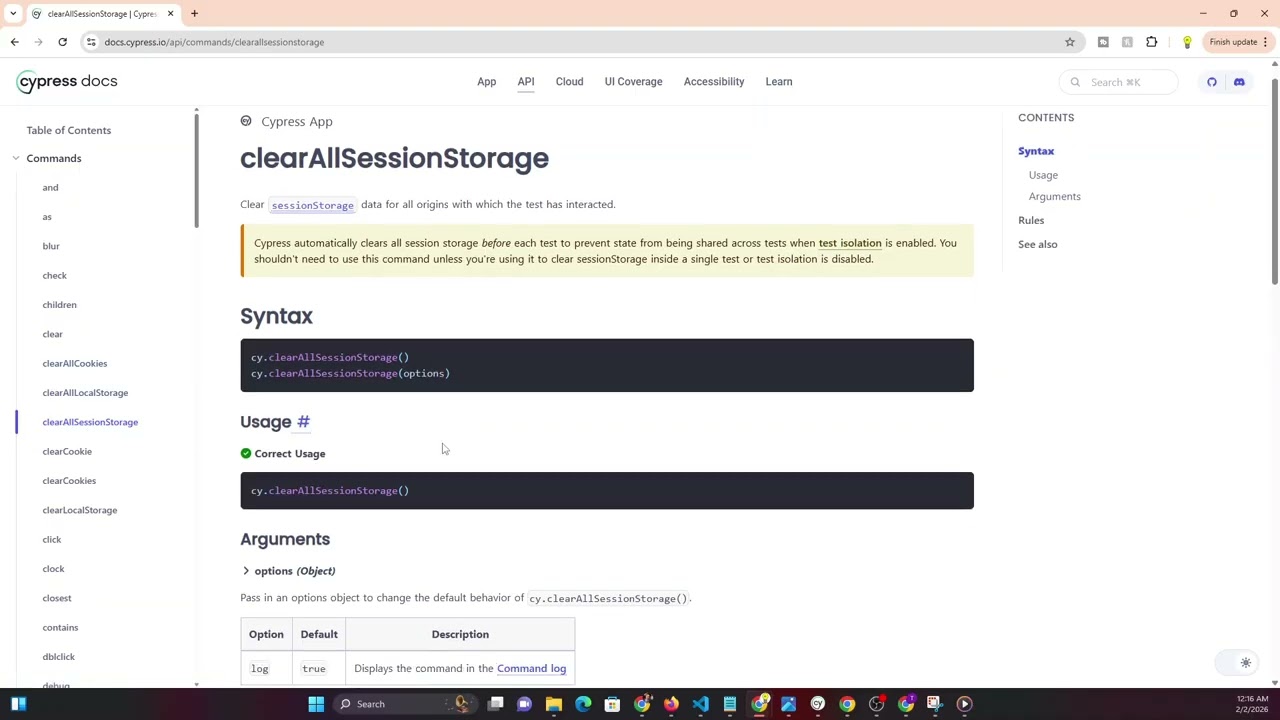Go to the Cloud nav tab
Screen dimensions: 1280x720
569,82
